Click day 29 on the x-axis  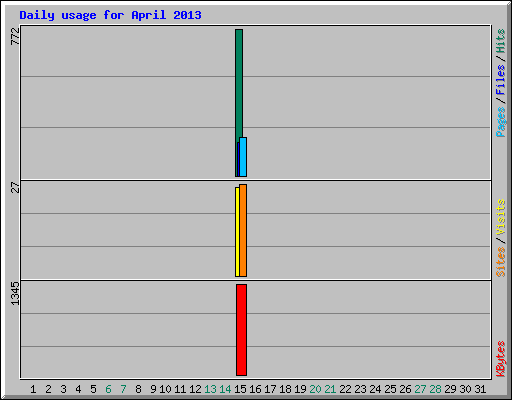coord(450,389)
